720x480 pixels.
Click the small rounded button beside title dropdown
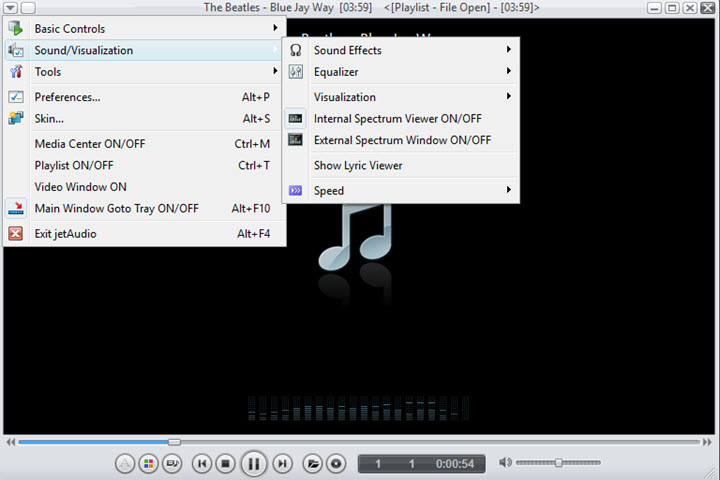coord(28,7)
